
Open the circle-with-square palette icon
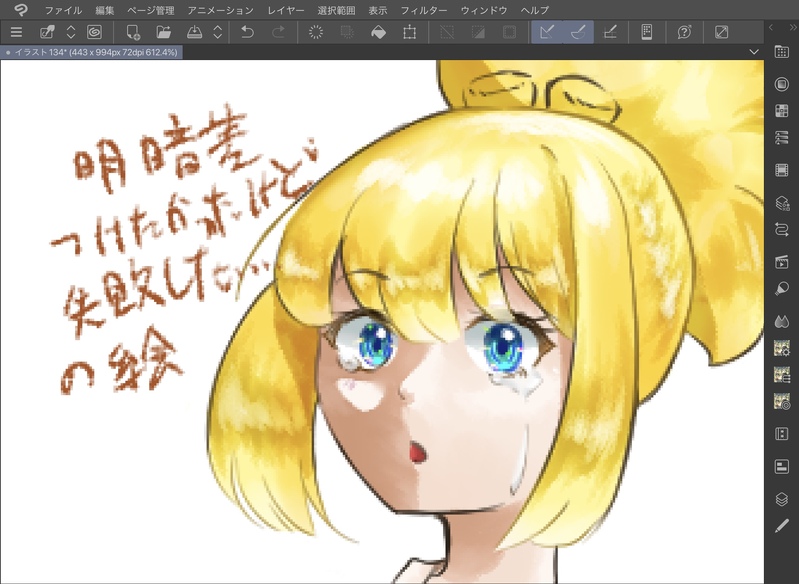coord(782,84)
